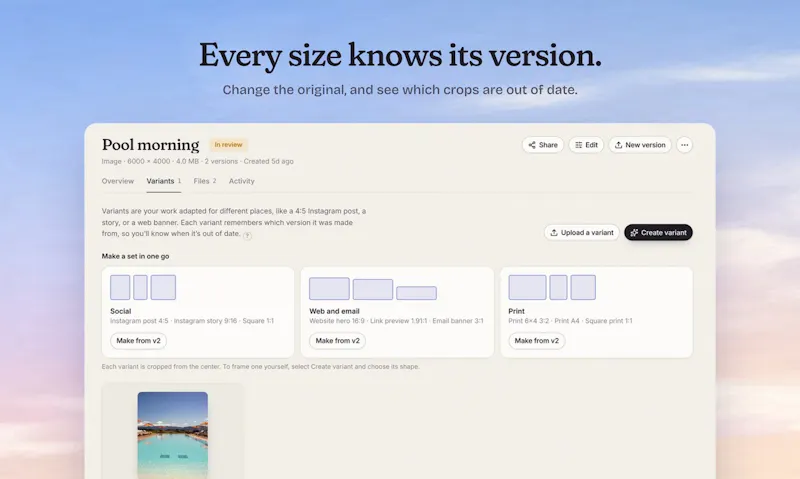
Task: Open the Files tab
Action: point(205,181)
